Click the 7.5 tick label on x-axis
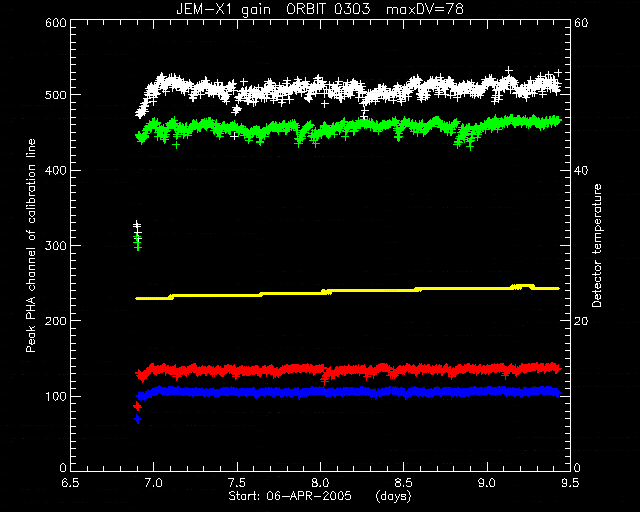Viewport: 640px width, 512px height. click(237, 483)
